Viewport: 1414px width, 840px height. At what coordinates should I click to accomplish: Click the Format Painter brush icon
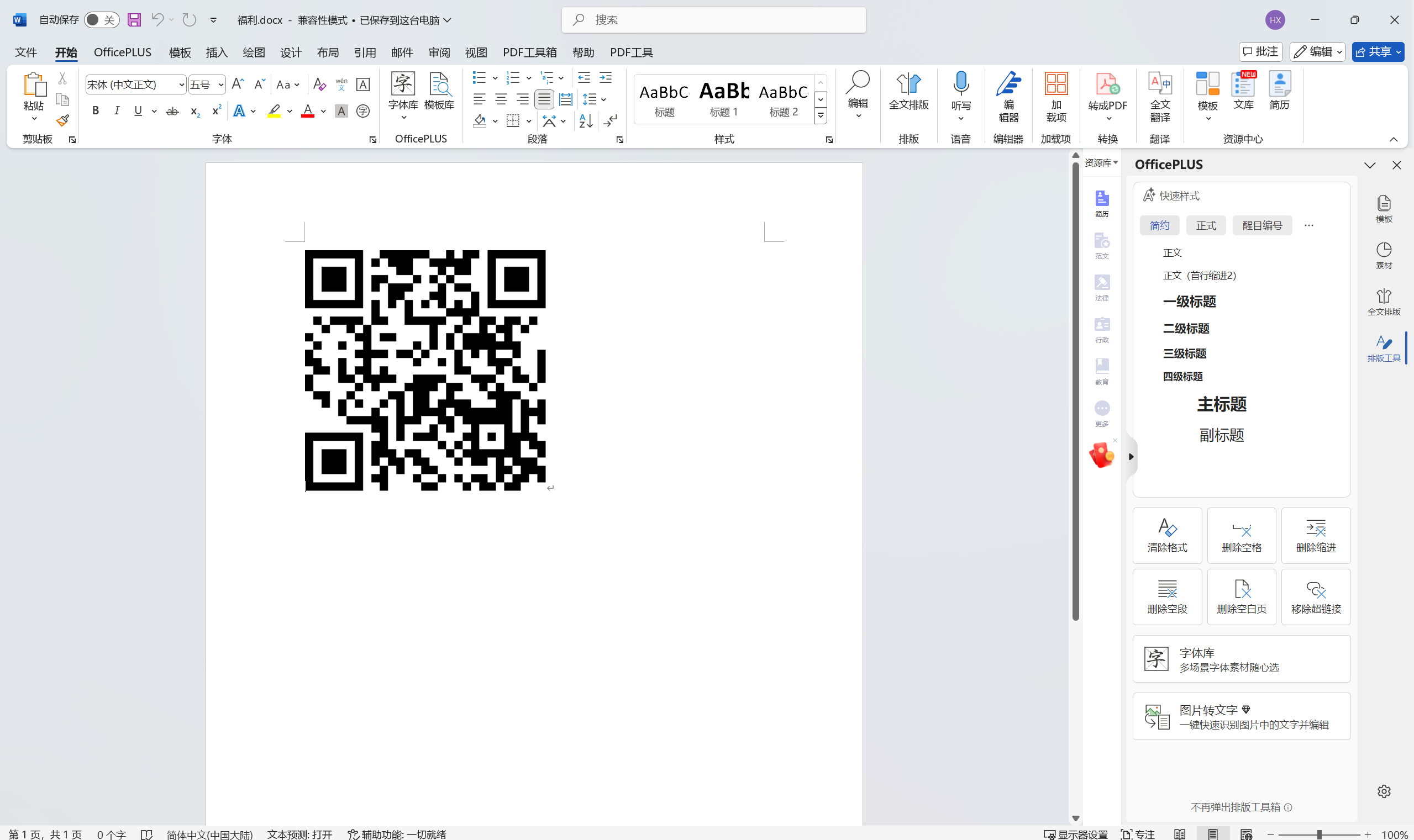pyautogui.click(x=62, y=120)
